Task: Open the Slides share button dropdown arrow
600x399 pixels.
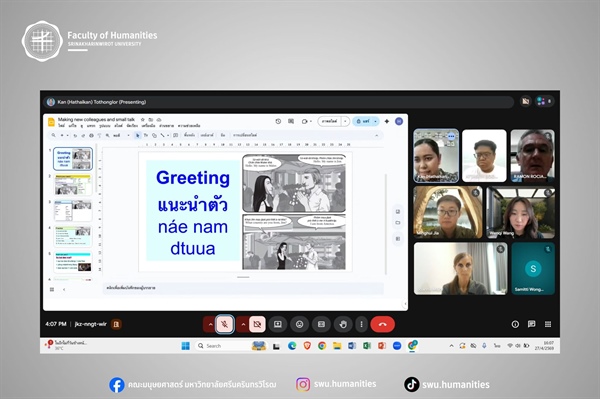Action: point(376,121)
